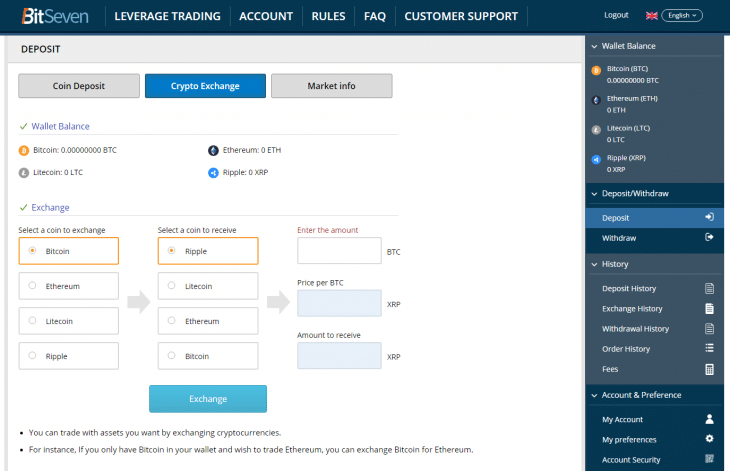730x471 pixels.
Task: Select Bitcoin as coin to receive
Action: pos(208,356)
